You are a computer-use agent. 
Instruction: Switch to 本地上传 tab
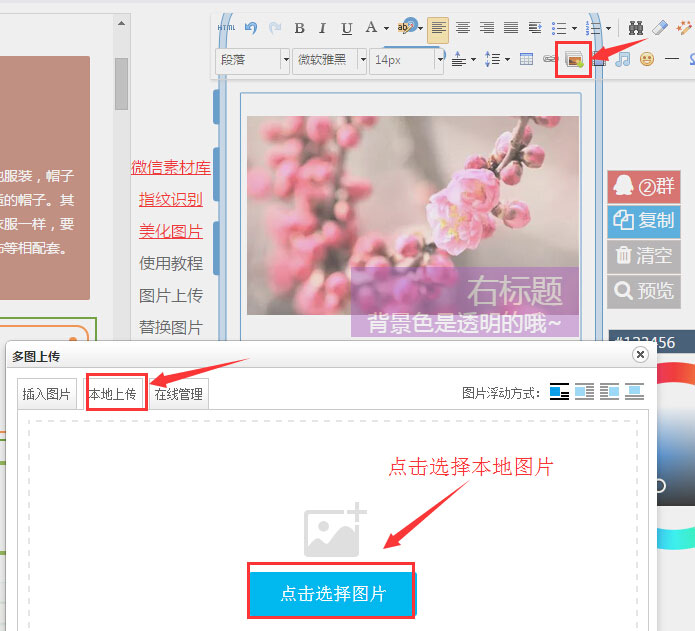[x=113, y=394]
